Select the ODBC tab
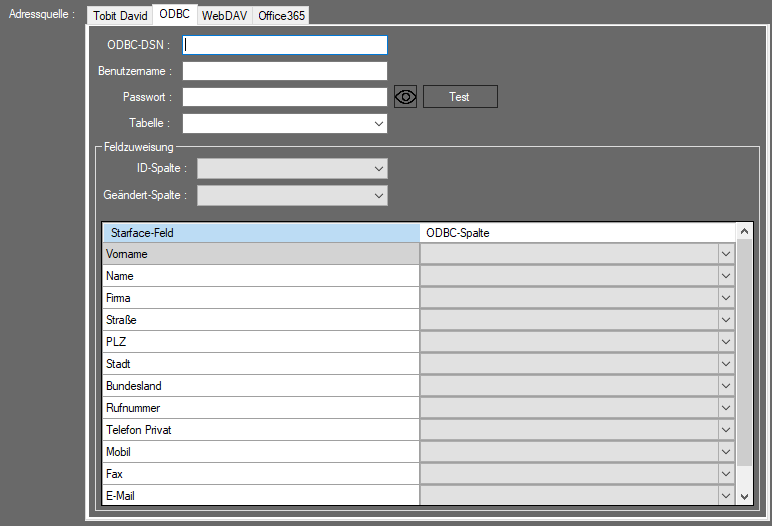The width and height of the screenshot is (772, 526). (x=174, y=15)
